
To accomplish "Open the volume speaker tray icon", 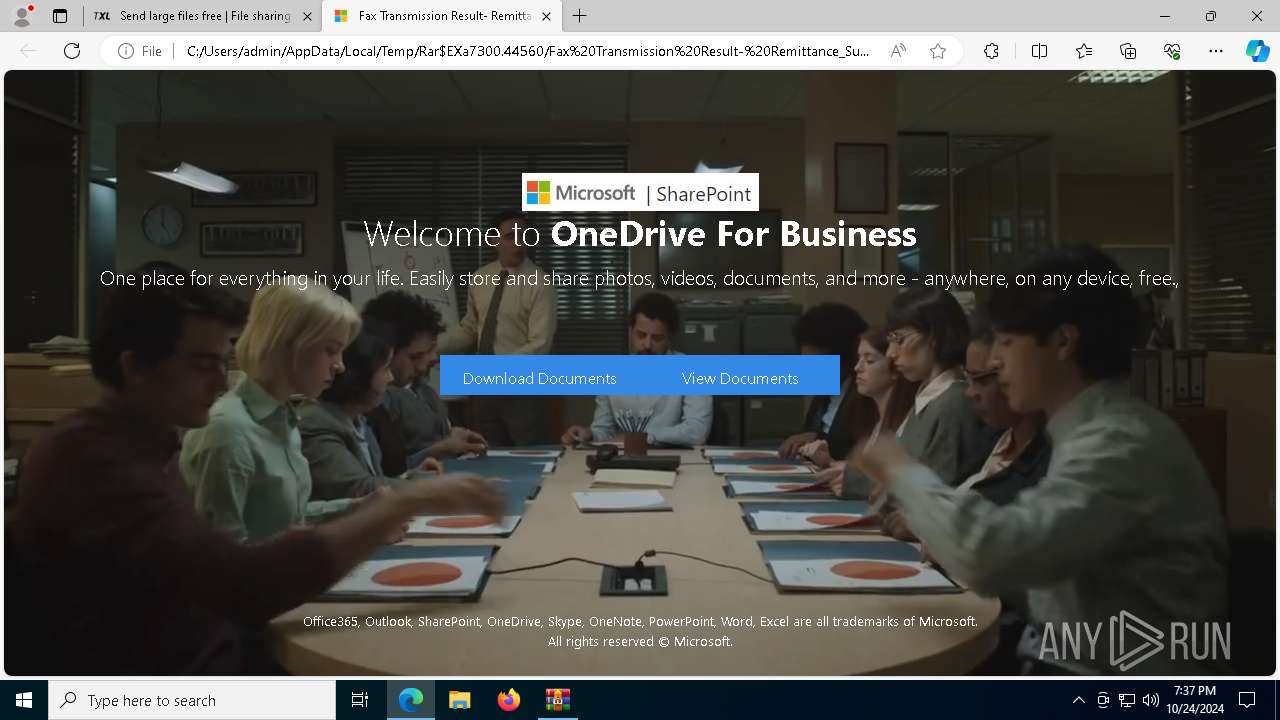I will (1151, 700).
